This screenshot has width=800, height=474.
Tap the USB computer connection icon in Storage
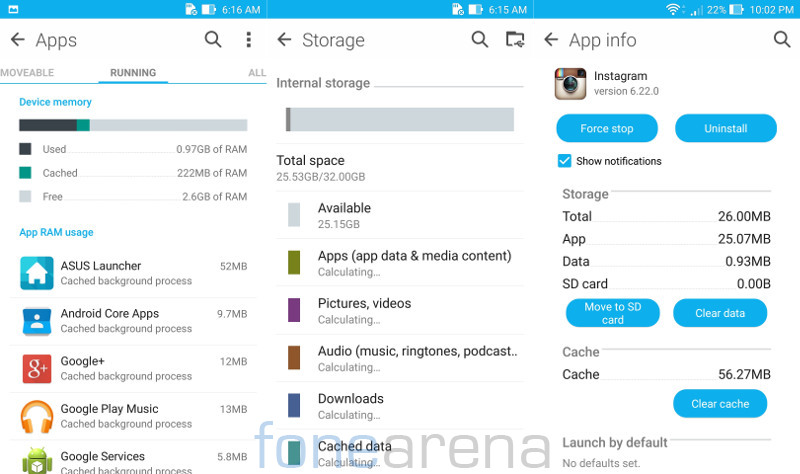515,39
